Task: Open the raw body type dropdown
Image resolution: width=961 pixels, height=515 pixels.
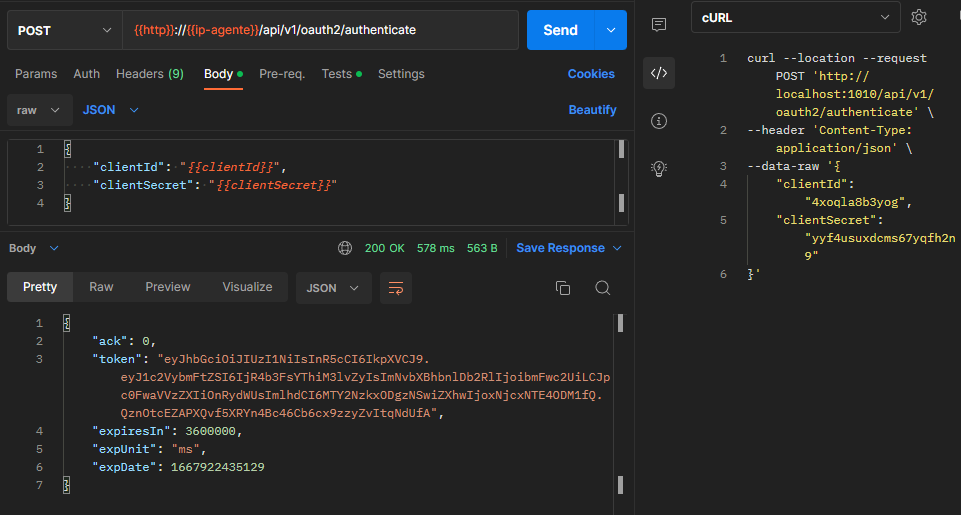Action: pyautogui.click(x=40, y=110)
